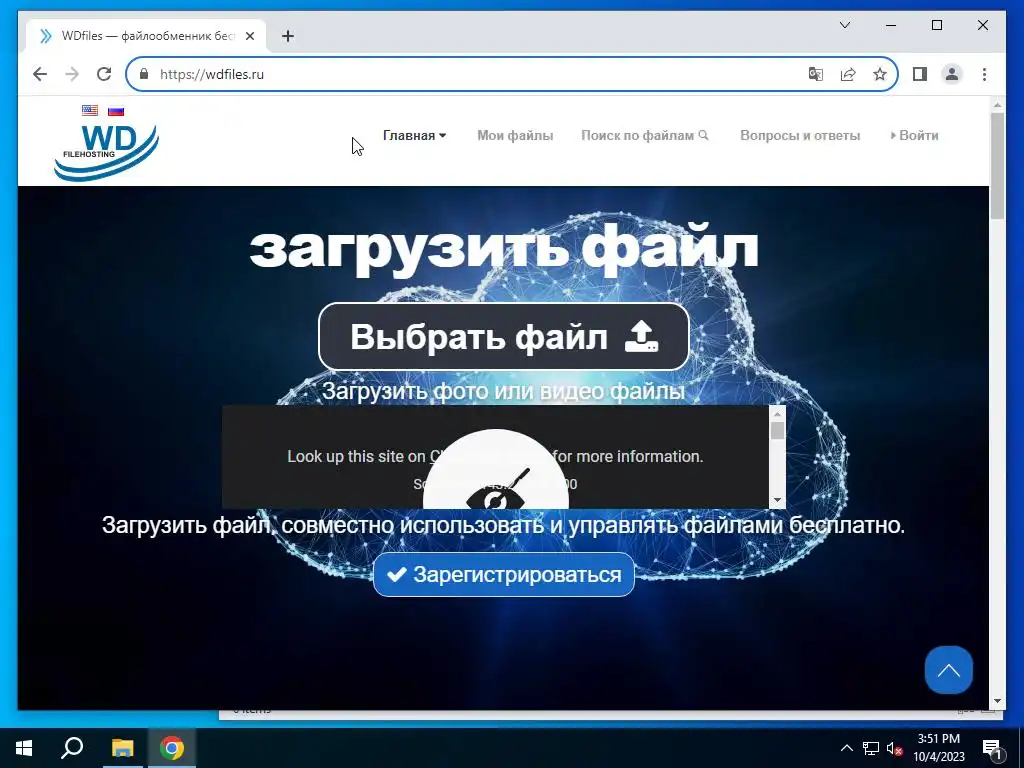Open the Chrome profile avatar
This screenshot has width=1024, height=768.
coord(952,74)
